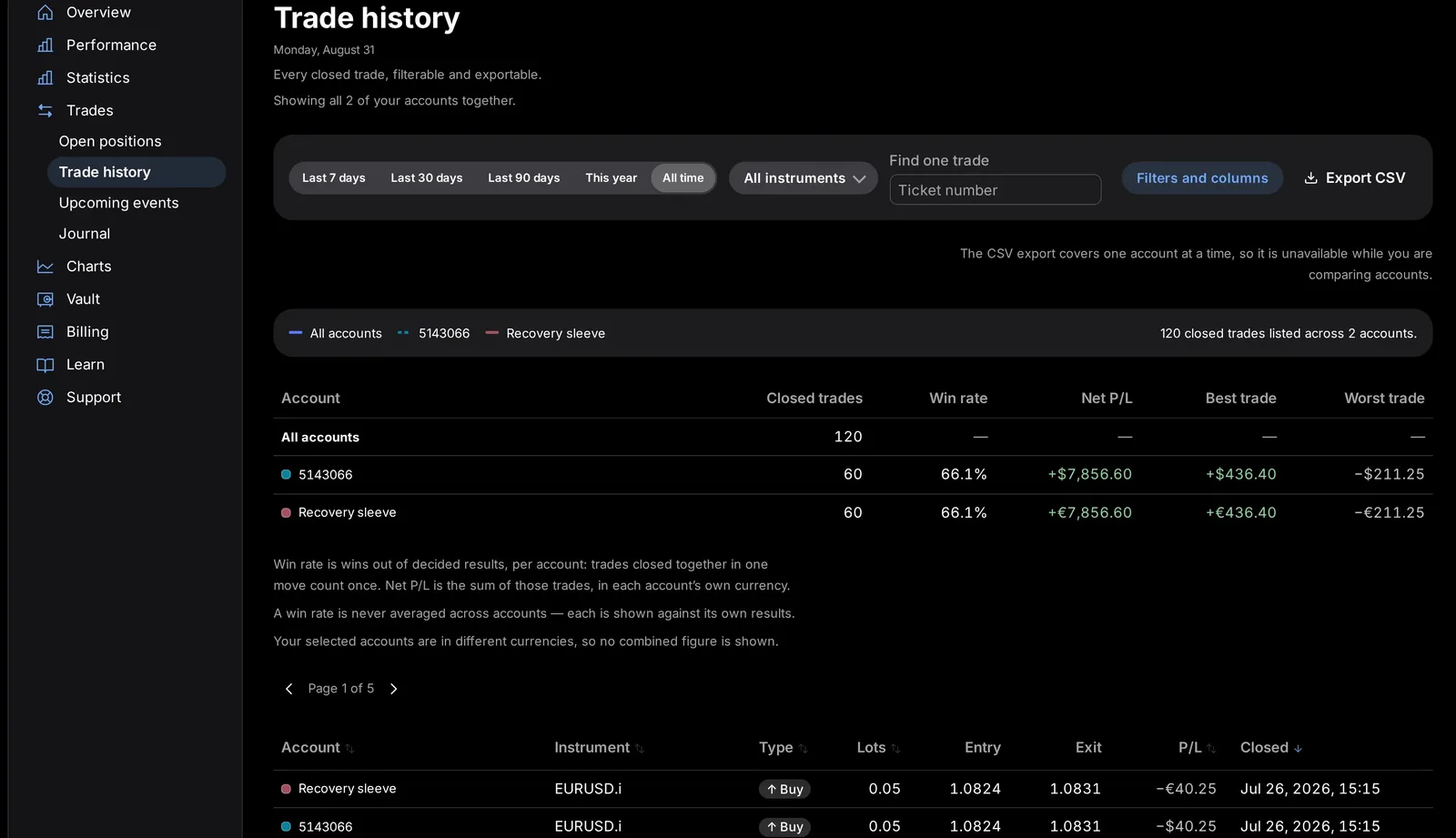1456x838 pixels.
Task: Click Filters and columns button
Action: point(1202,178)
